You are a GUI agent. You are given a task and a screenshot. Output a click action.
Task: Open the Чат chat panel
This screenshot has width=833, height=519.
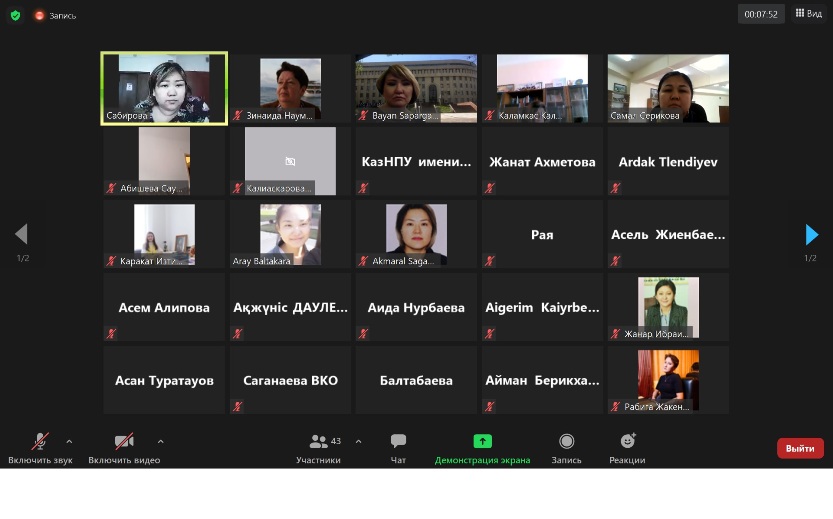click(398, 447)
